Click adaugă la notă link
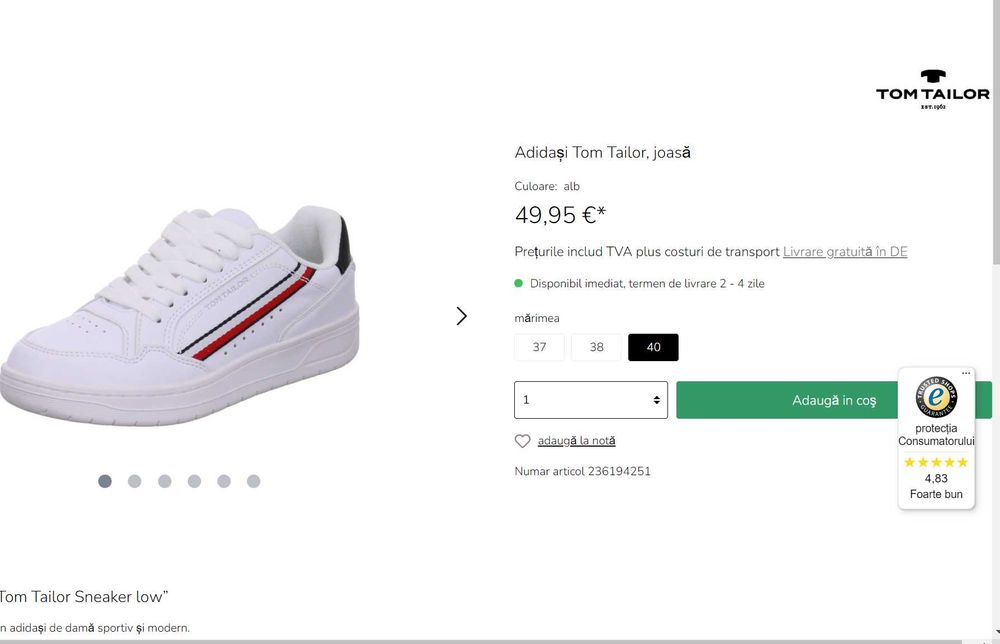The image size is (1000, 644). click(x=577, y=441)
